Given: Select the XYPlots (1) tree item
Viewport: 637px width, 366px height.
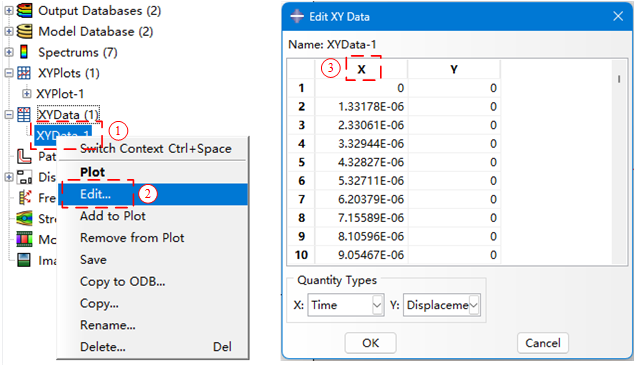Looking at the screenshot, I should pos(69,73).
